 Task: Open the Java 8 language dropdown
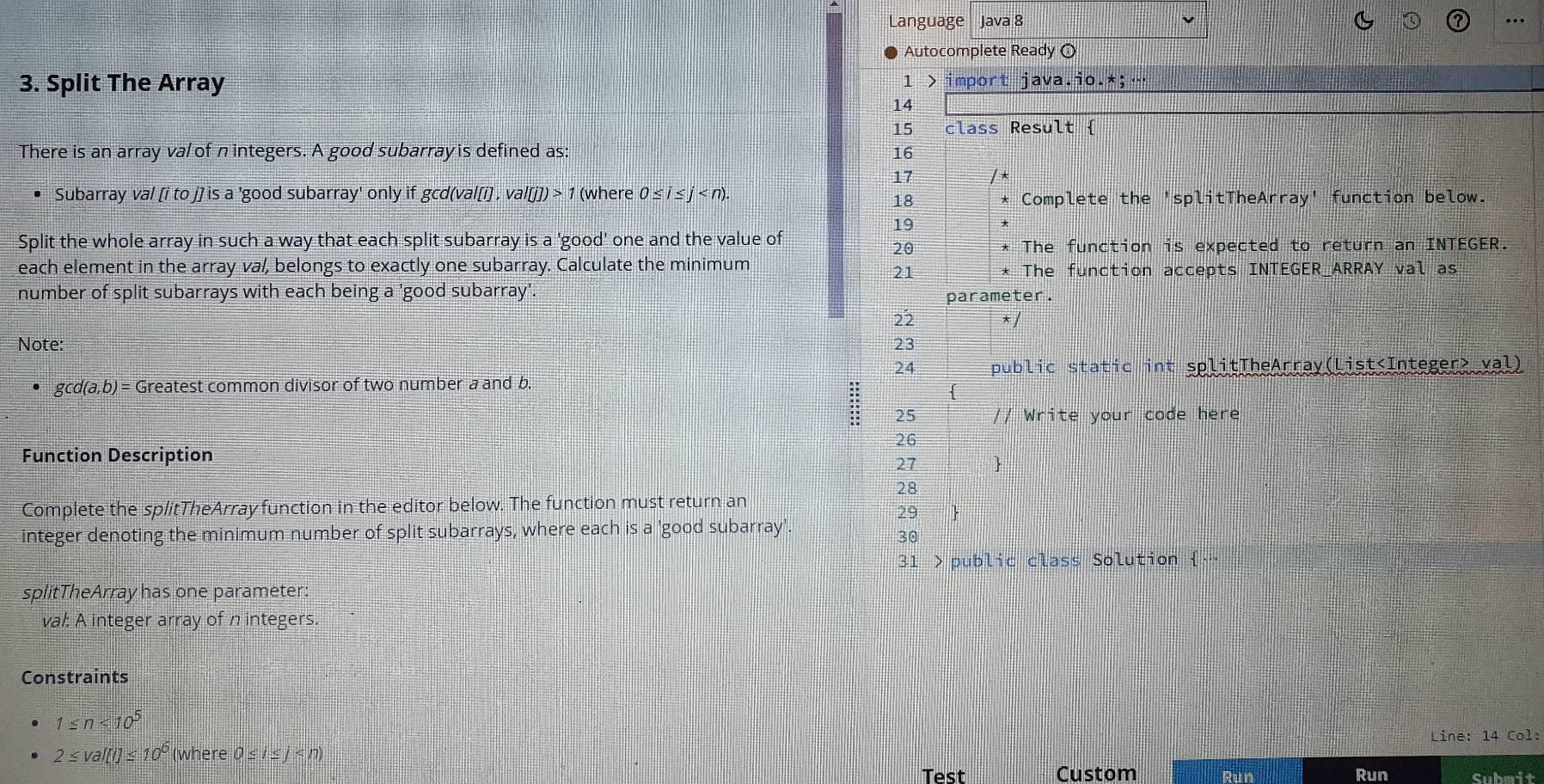pyautogui.click(x=1088, y=19)
